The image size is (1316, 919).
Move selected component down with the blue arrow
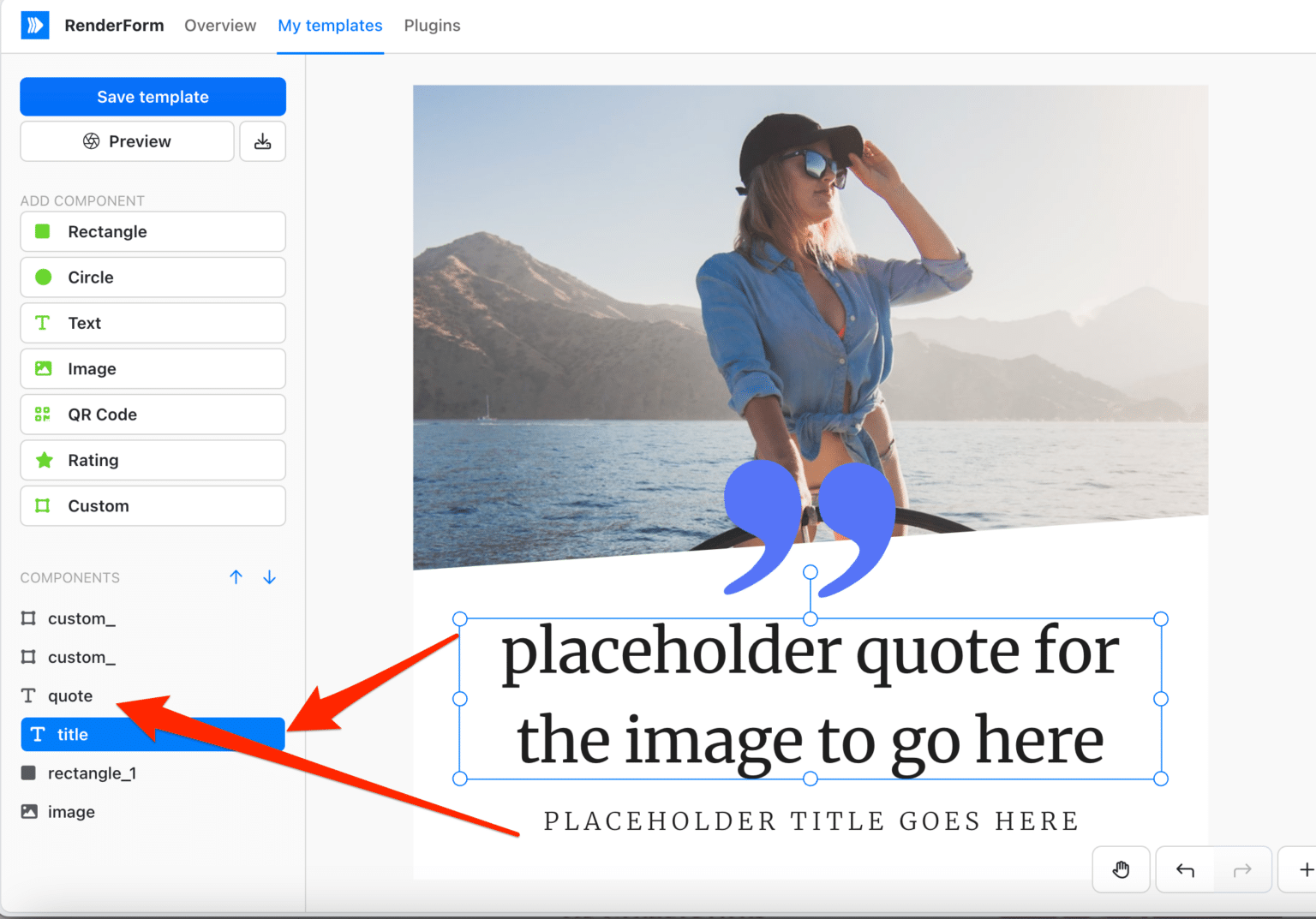pos(269,576)
